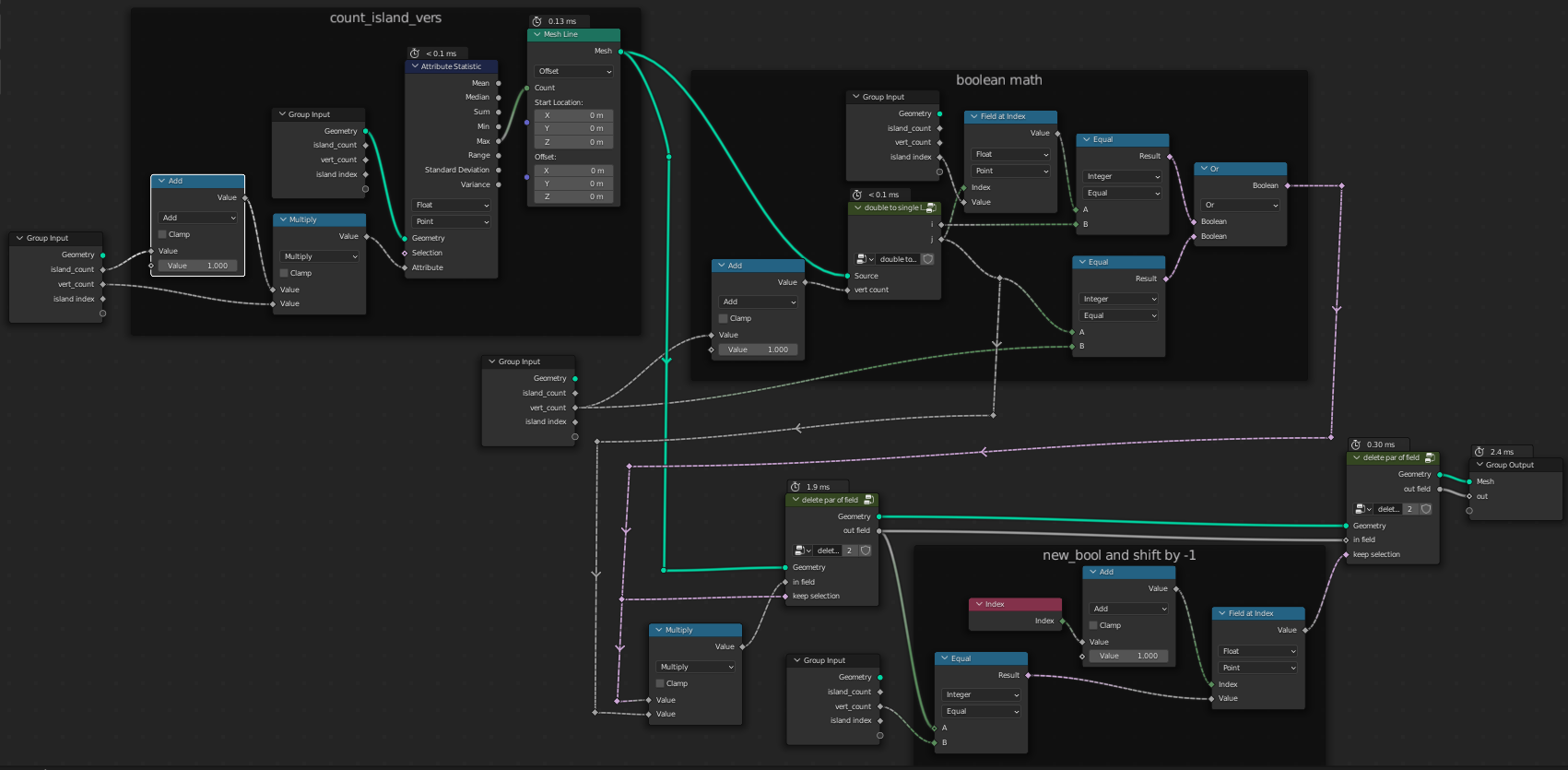Collapse the Mesh Line node
Screen dimensions: 1568x770
tap(536, 34)
